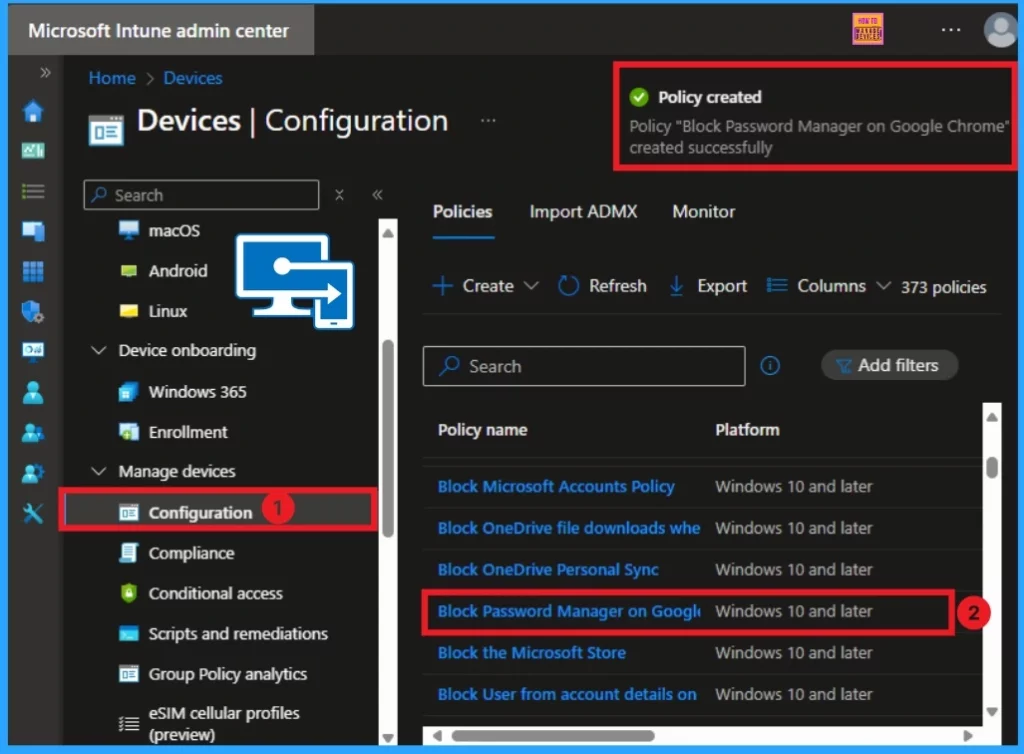Screen dimensions: 1024x754
Task: Click the Policy created notification
Action: [x=815, y=118]
